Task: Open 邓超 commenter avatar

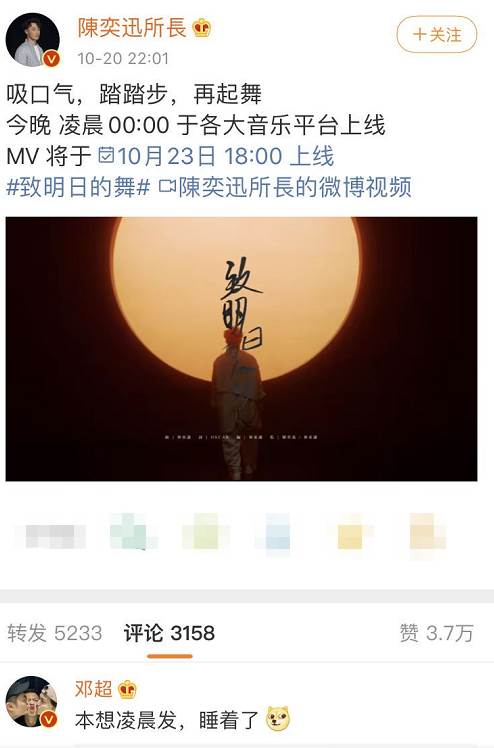Action: tap(31, 702)
